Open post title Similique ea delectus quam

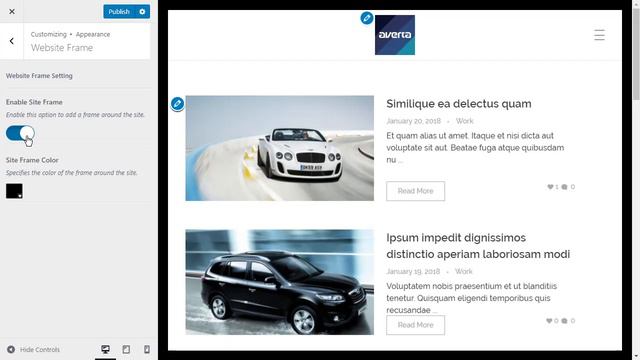(459, 104)
